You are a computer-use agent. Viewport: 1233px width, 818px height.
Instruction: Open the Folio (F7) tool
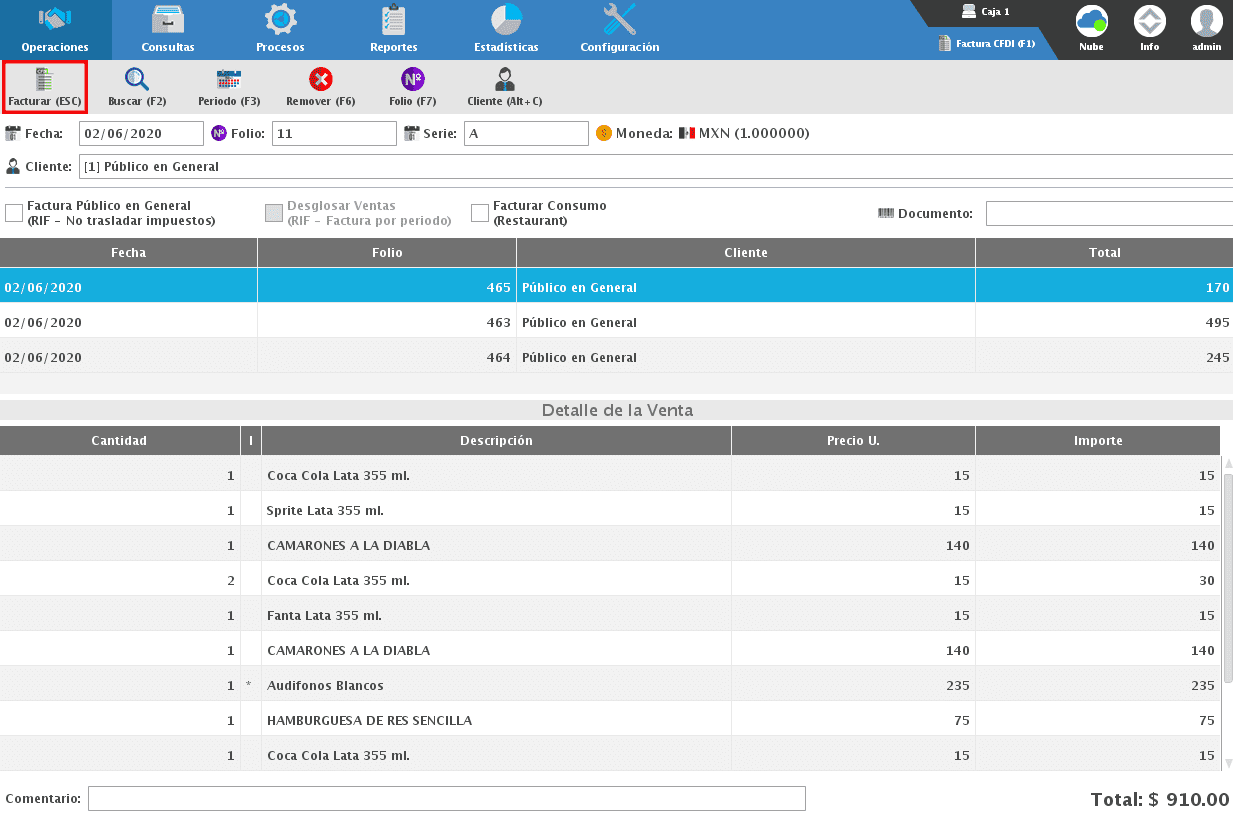point(412,86)
